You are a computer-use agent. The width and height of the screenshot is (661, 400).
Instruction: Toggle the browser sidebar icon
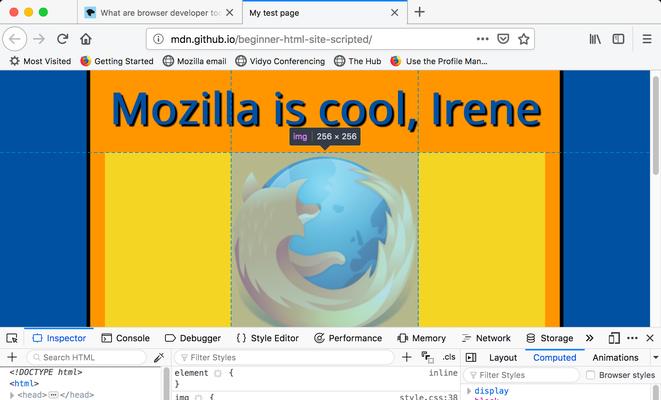pos(618,39)
